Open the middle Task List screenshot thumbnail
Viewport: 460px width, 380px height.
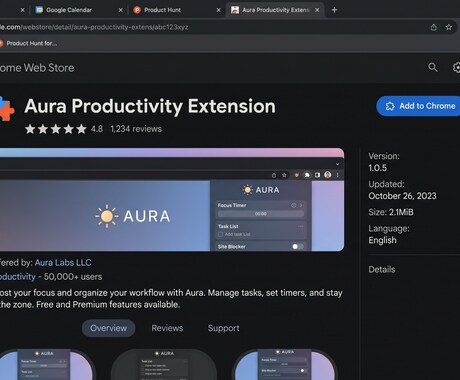click(x=164, y=364)
